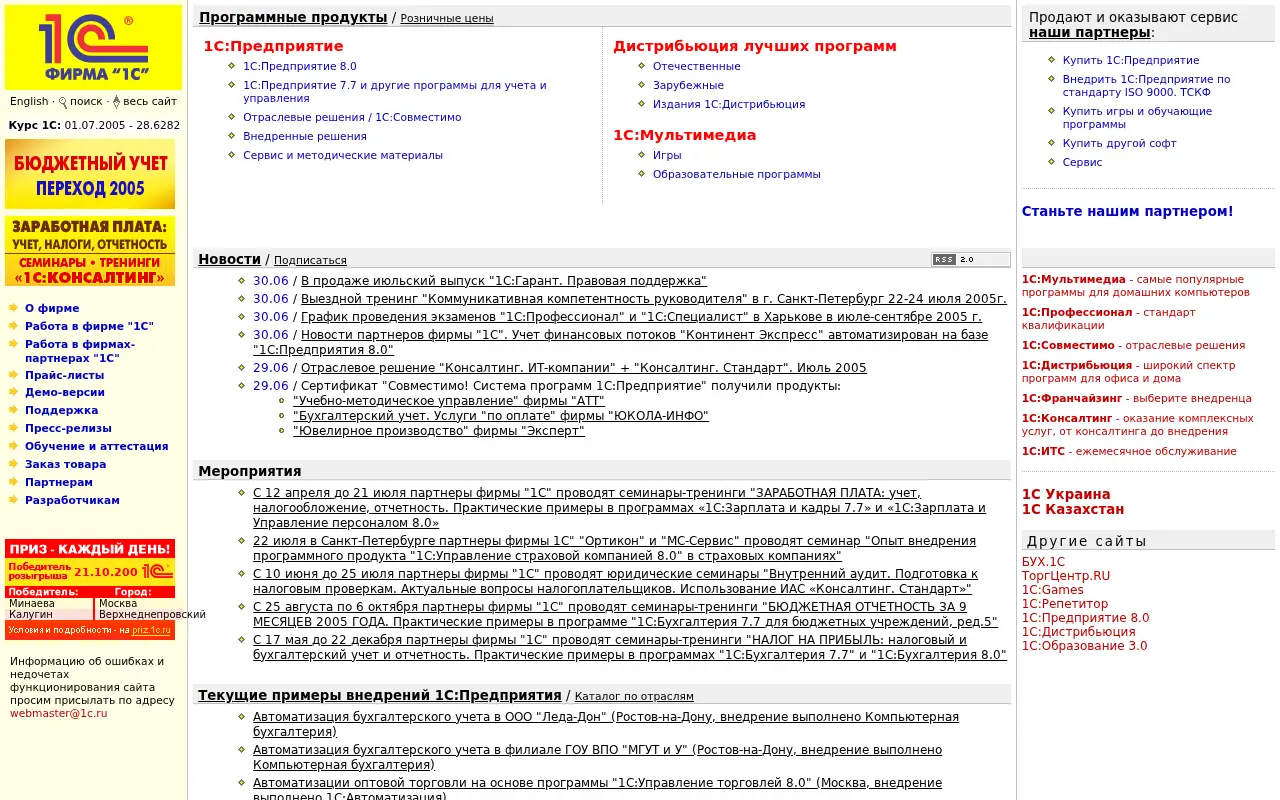Open "1С Казахстан" link
This screenshot has height=800, width=1280.
pyautogui.click(x=1073, y=509)
